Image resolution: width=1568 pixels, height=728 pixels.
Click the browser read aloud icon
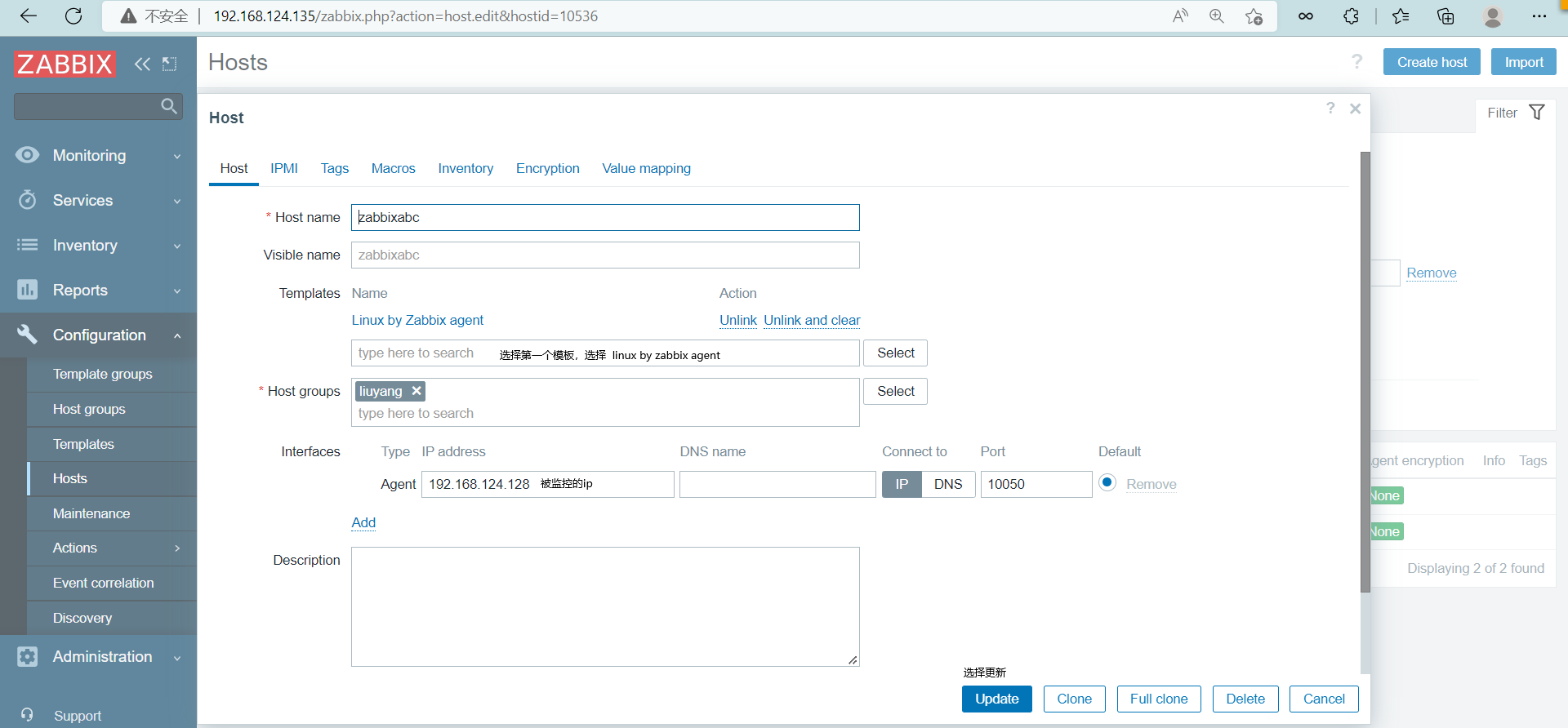coord(1180,16)
